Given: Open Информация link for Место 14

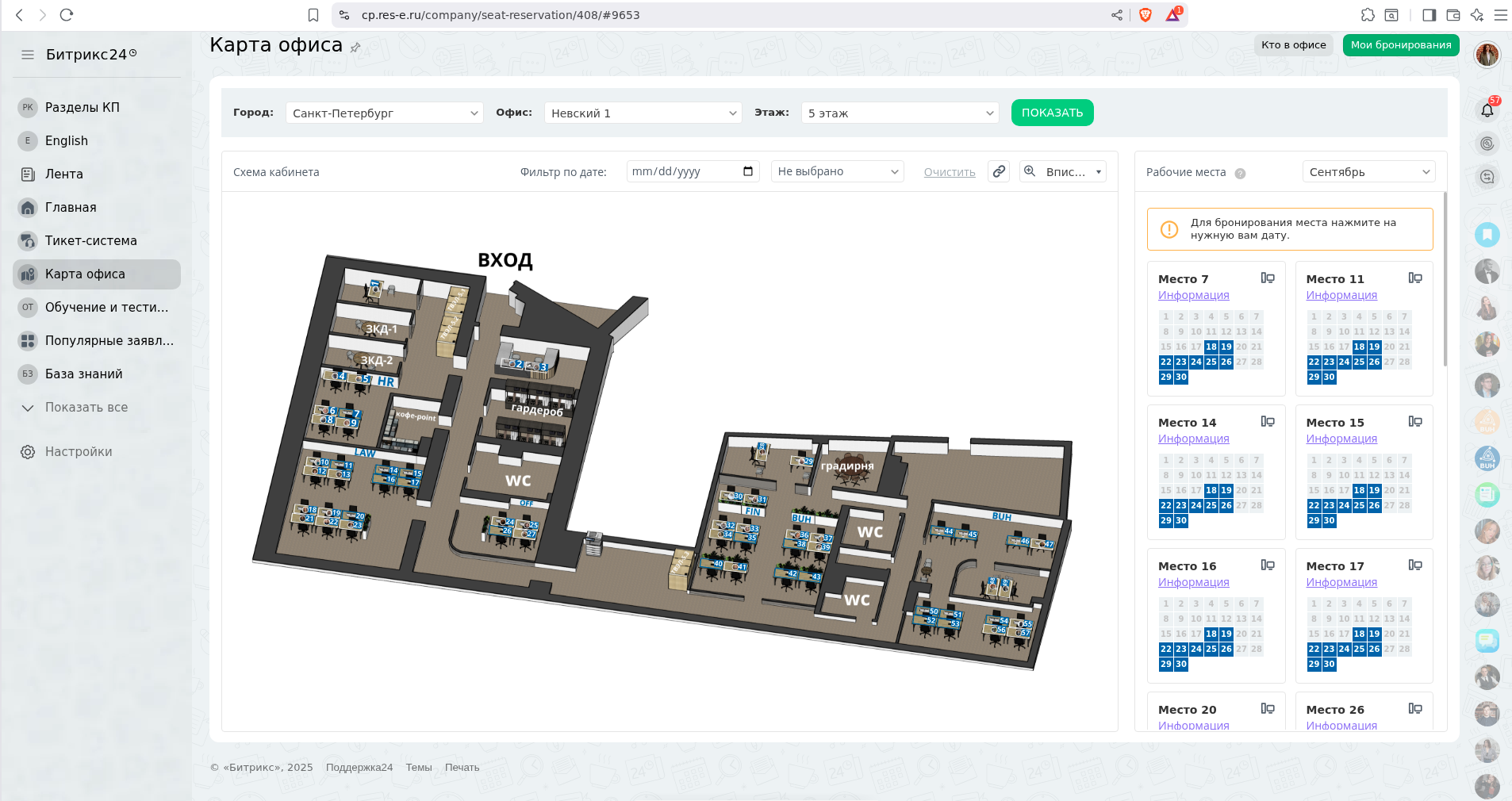Looking at the screenshot, I should [x=1193, y=439].
